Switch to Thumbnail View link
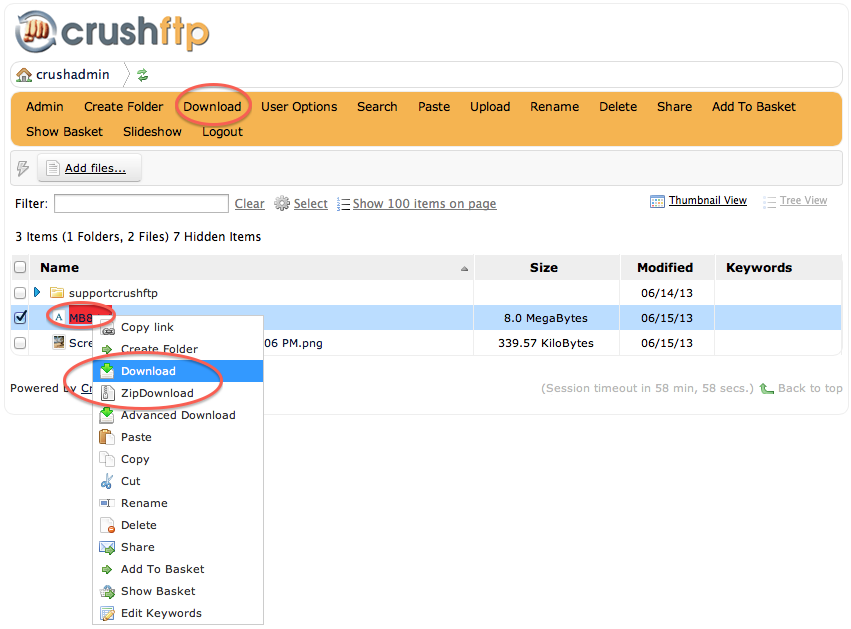851x629 pixels. pos(708,200)
